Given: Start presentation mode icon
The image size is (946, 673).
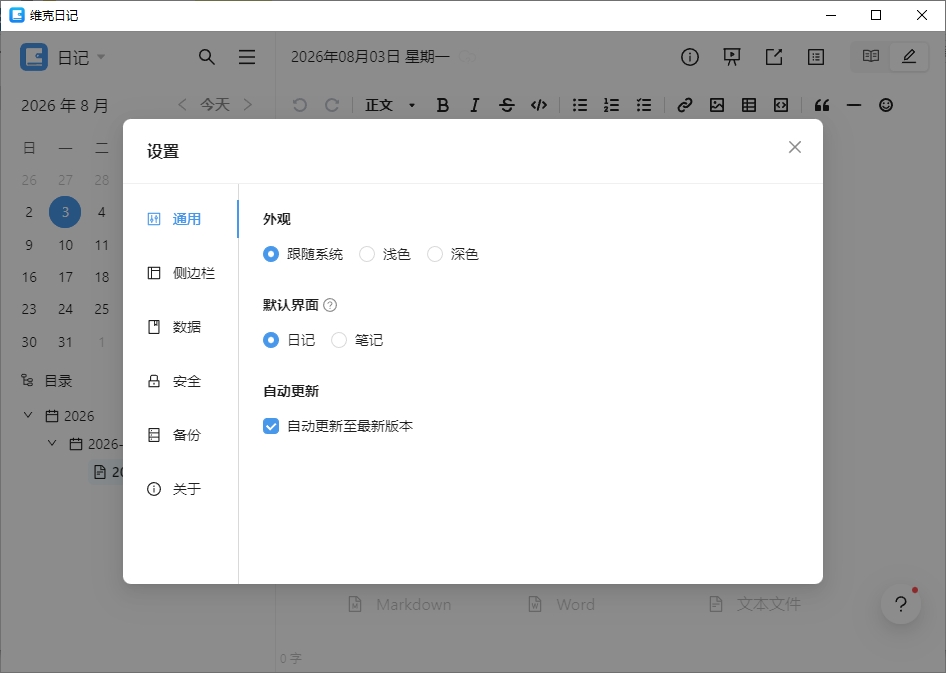Looking at the screenshot, I should point(732,57).
